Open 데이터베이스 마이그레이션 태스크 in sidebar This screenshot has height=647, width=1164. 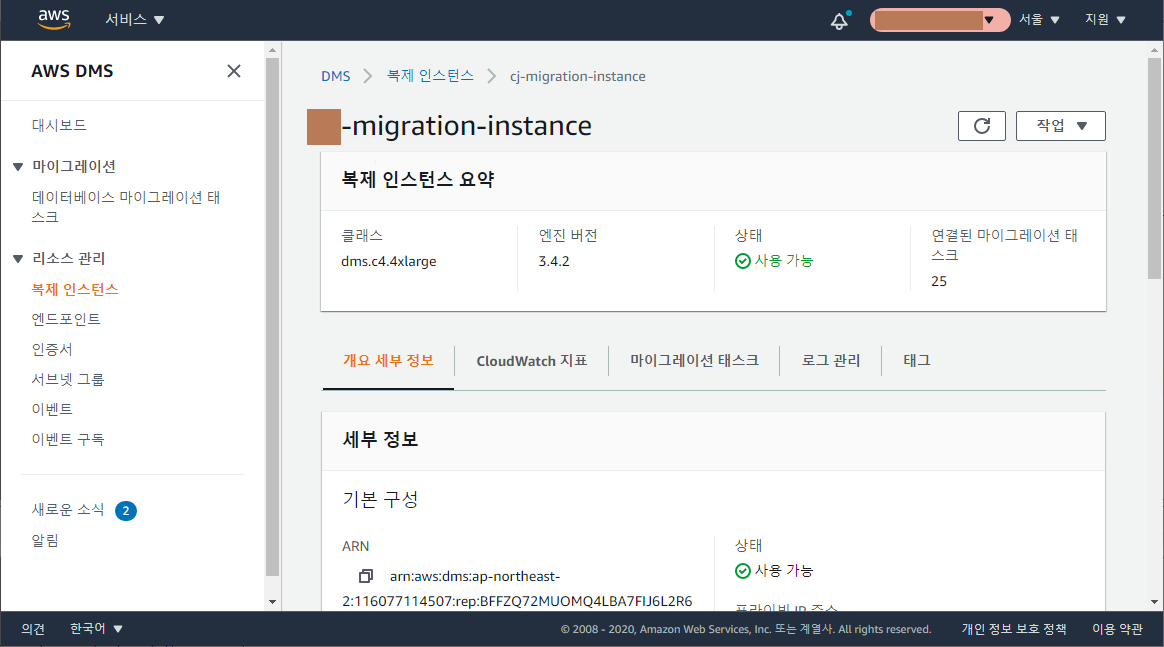point(126,207)
